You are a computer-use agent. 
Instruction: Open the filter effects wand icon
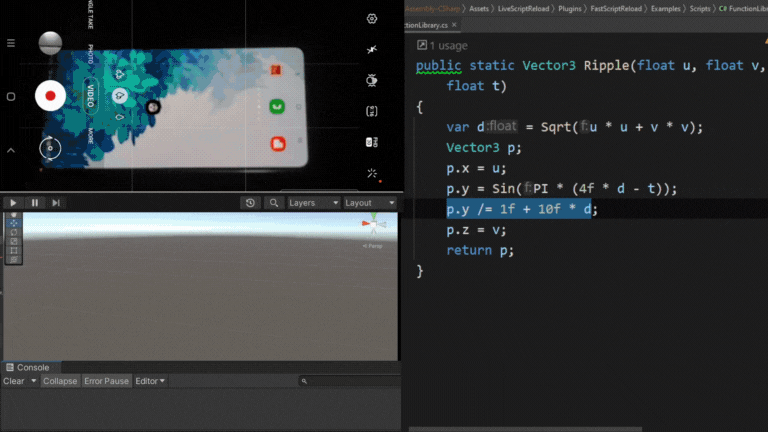tap(372, 173)
